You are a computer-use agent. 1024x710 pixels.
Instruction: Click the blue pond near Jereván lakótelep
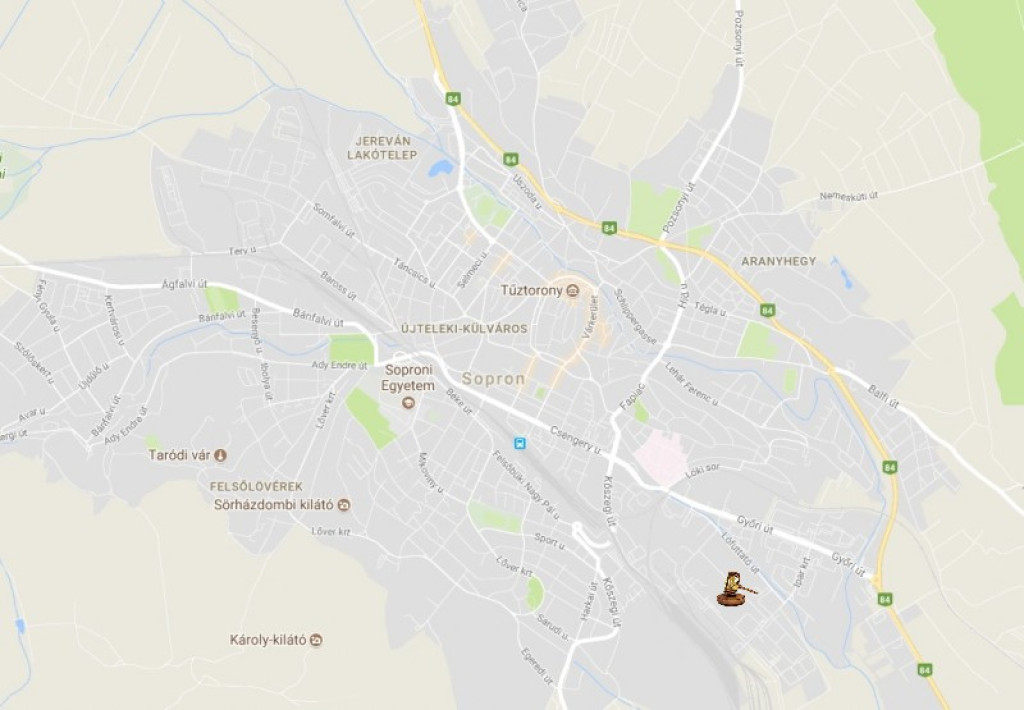pos(440,169)
